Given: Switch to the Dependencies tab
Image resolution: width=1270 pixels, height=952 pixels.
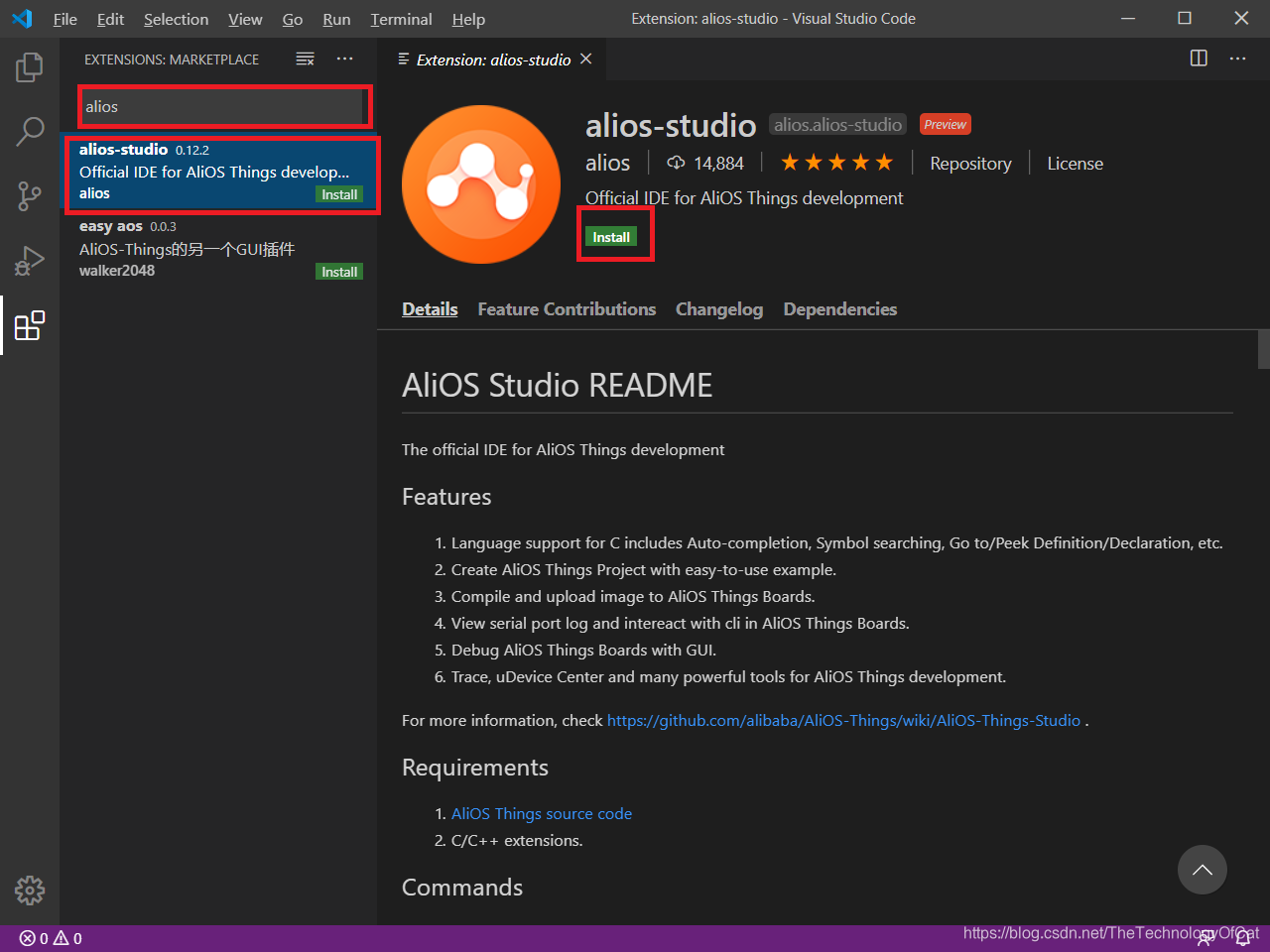Looking at the screenshot, I should coord(840,309).
